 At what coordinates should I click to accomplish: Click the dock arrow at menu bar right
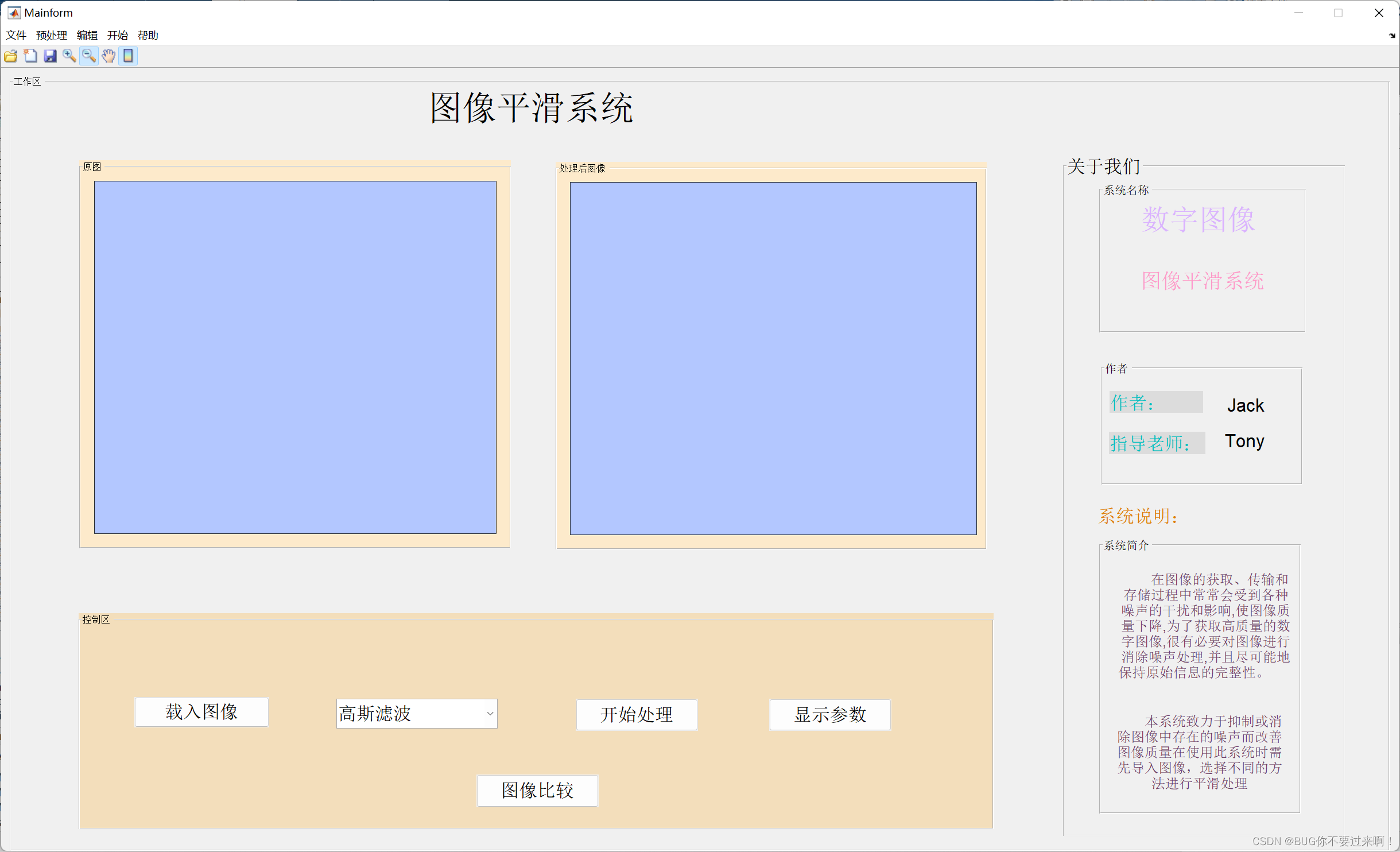click(1391, 36)
